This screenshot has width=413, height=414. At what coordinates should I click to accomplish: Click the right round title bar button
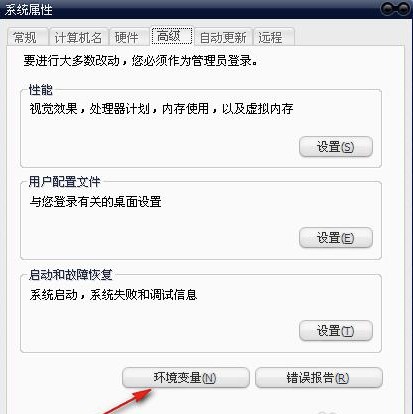point(404,9)
